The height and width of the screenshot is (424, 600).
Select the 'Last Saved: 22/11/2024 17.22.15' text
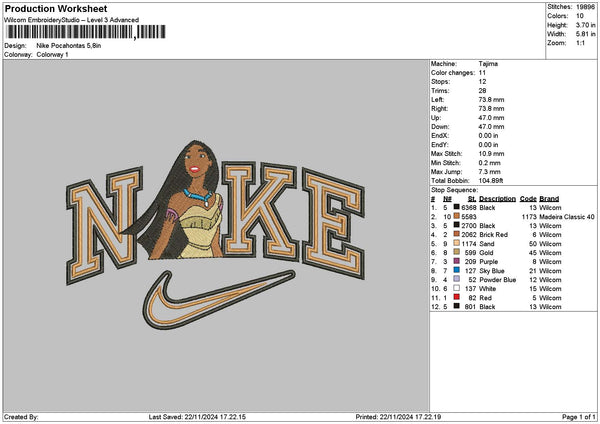tap(197, 417)
